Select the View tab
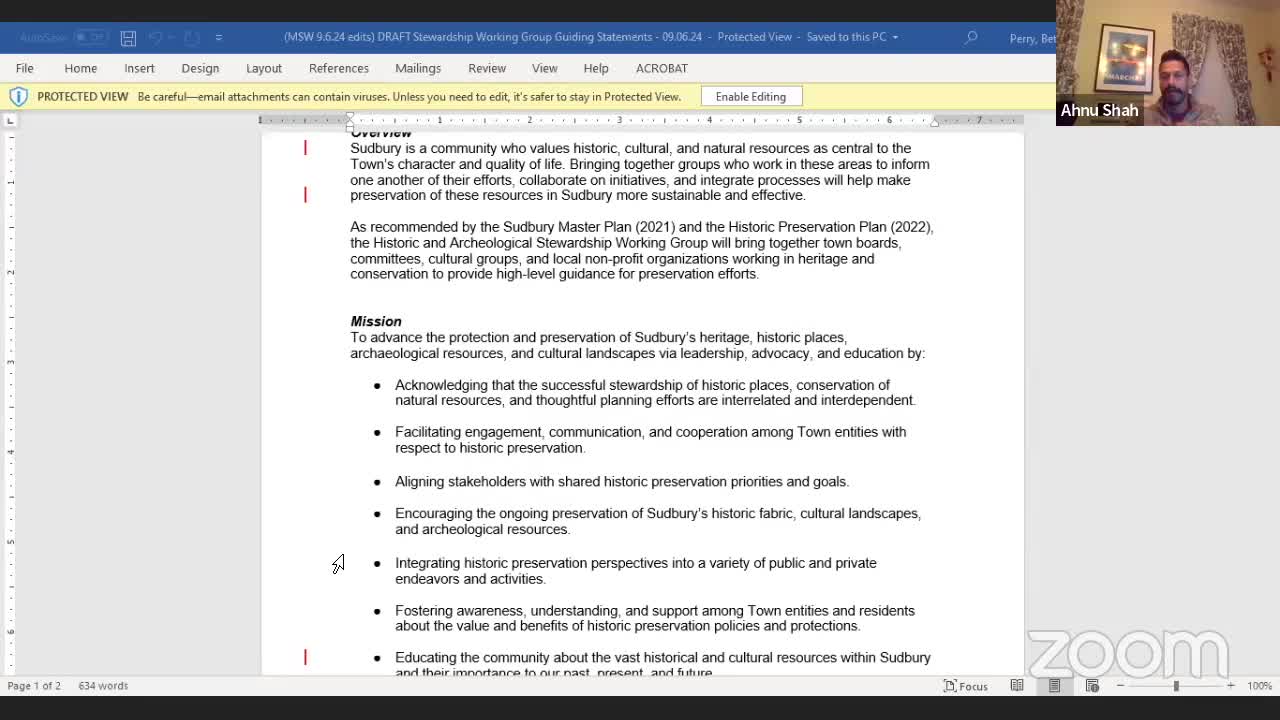Image resolution: width=1280 pixels, height=720 pixels. point(545,68)
